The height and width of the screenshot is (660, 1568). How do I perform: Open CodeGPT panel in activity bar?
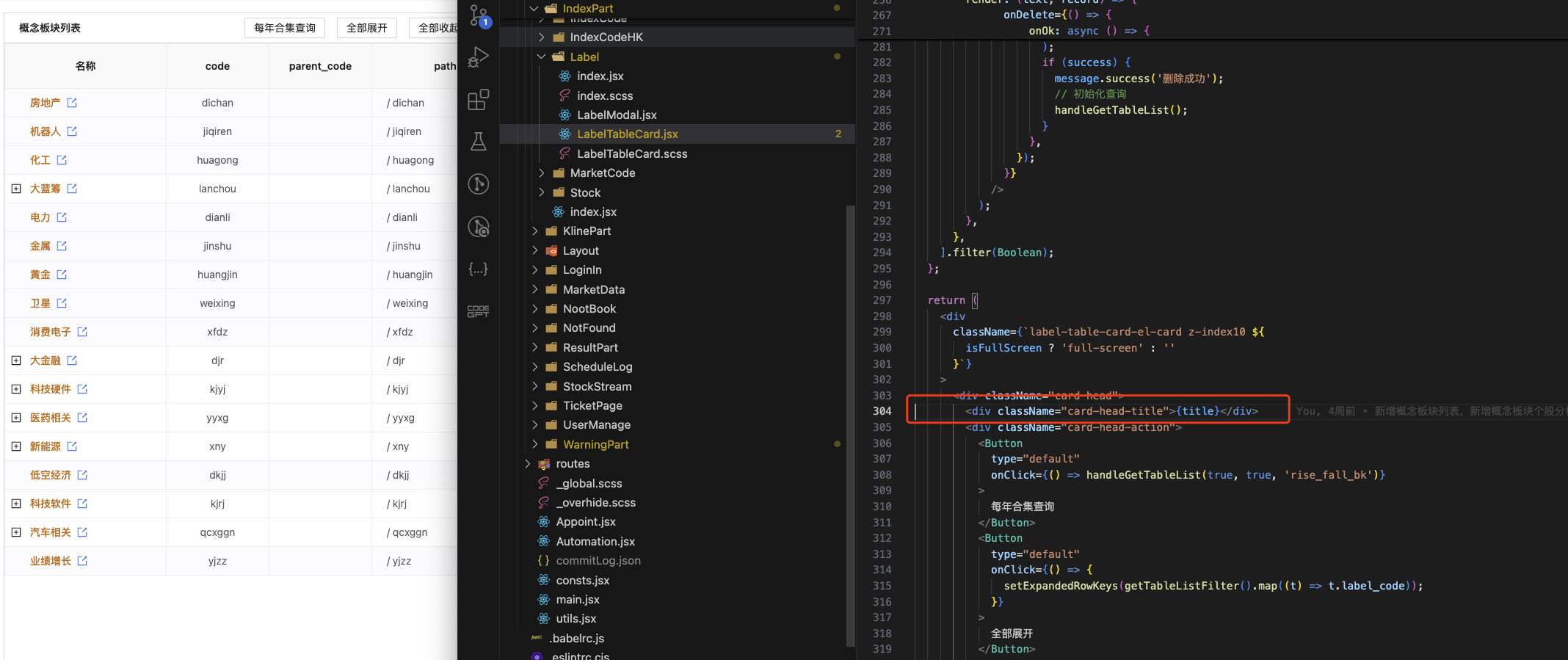[479, 311]
